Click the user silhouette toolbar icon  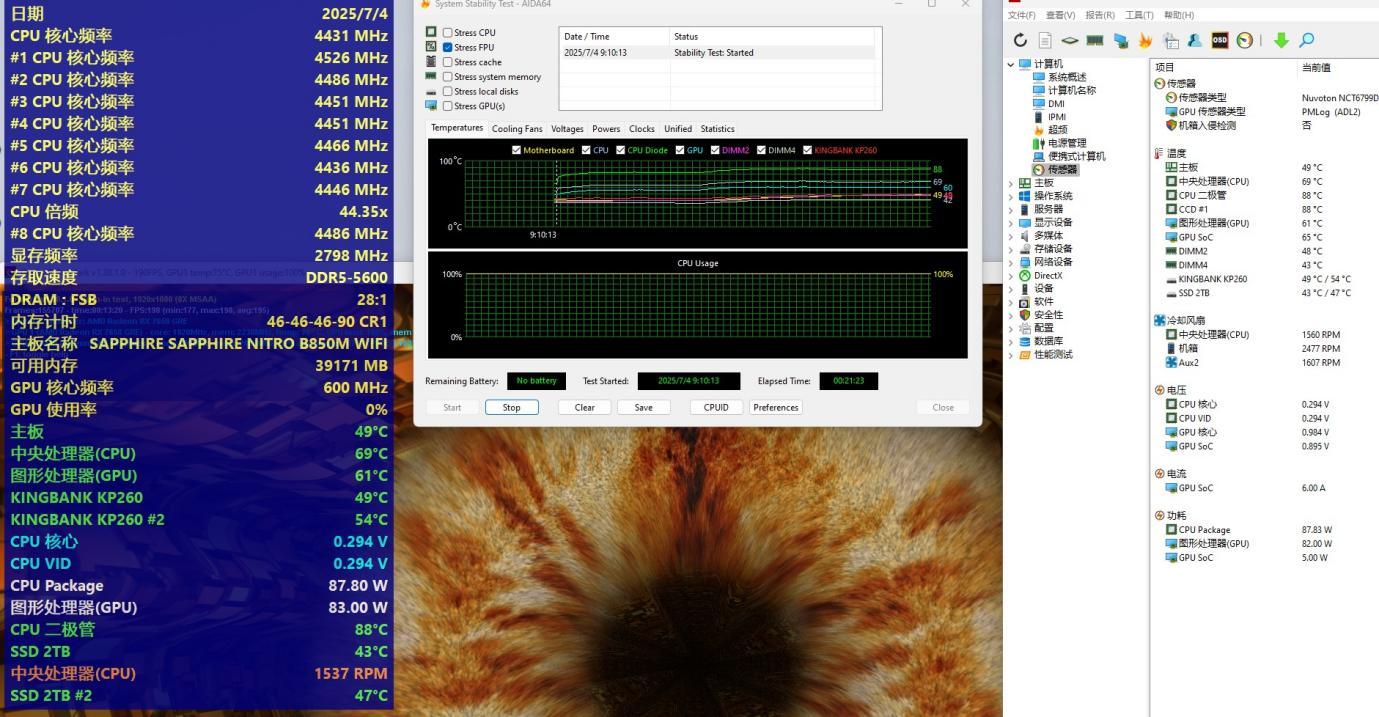tap(1195, 41)
